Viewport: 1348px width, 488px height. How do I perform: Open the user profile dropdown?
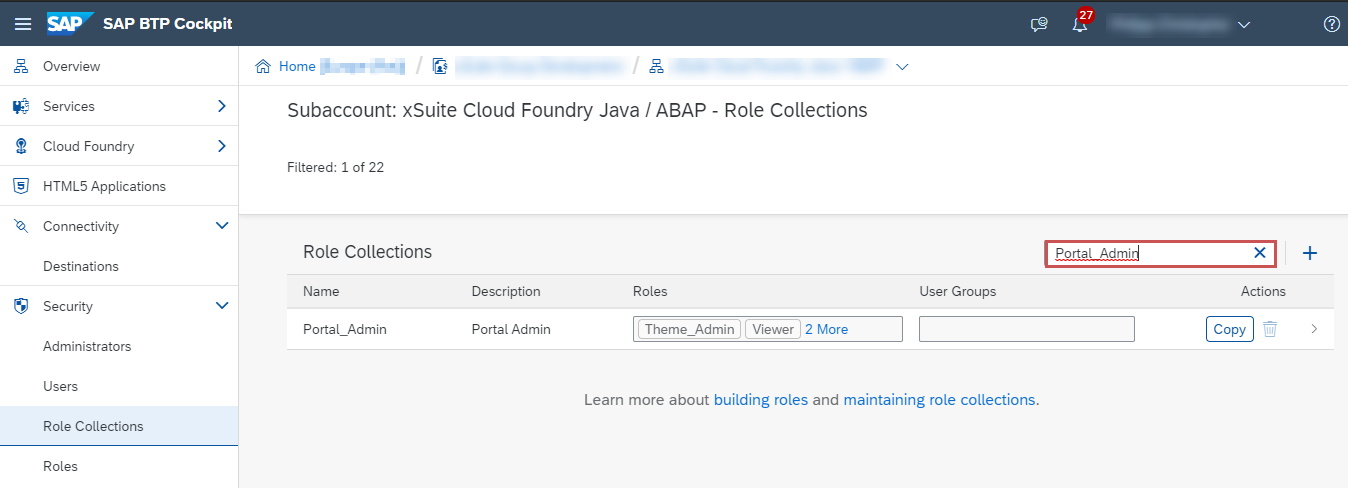click(1244, 24)
